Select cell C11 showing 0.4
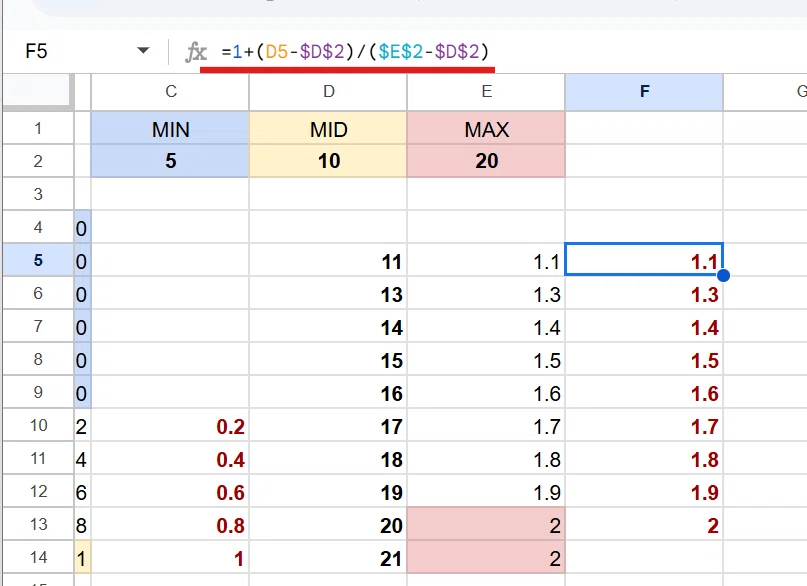 [x=170, y=458]
